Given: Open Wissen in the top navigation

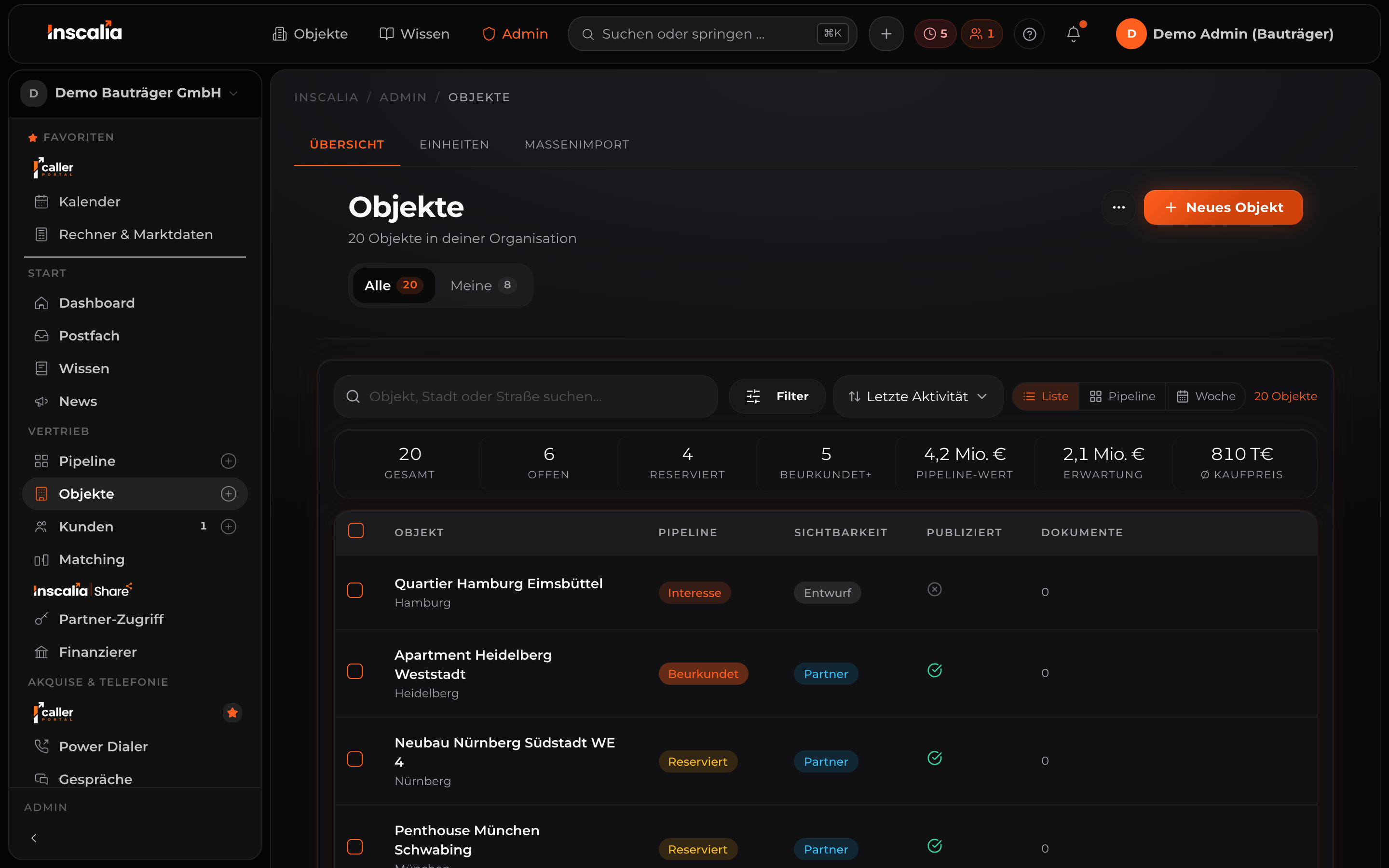Looking at the screenshot, I should 414,34.
